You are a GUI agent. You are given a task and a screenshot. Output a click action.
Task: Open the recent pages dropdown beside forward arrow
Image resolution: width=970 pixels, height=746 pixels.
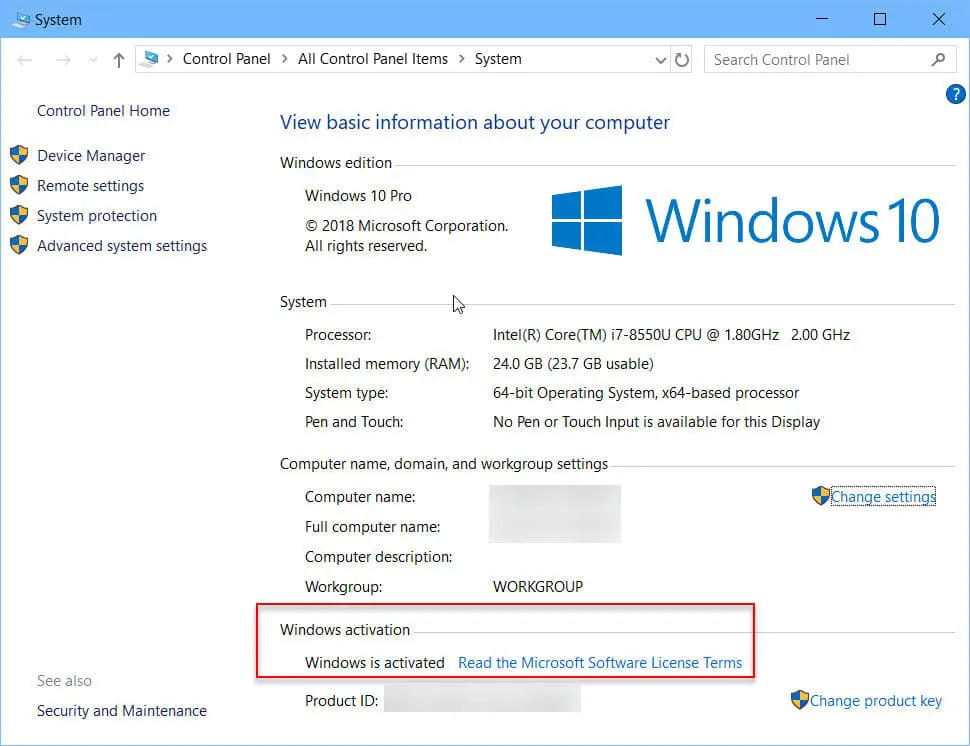(93, 59)
